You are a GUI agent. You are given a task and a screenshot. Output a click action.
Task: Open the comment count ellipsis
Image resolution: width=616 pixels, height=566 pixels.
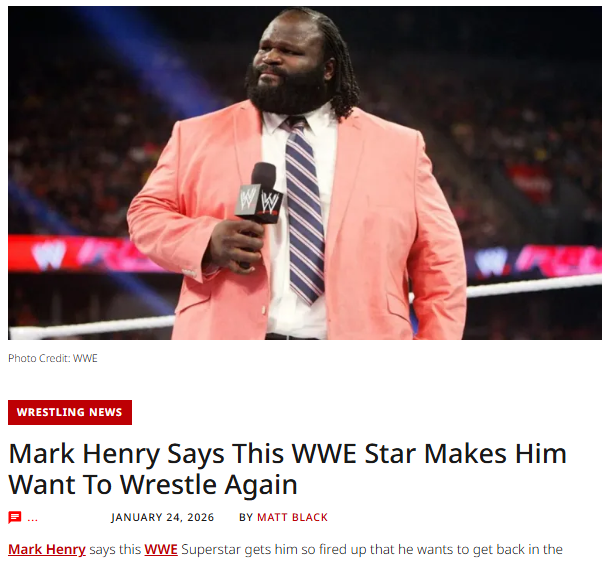pos(33,518)
